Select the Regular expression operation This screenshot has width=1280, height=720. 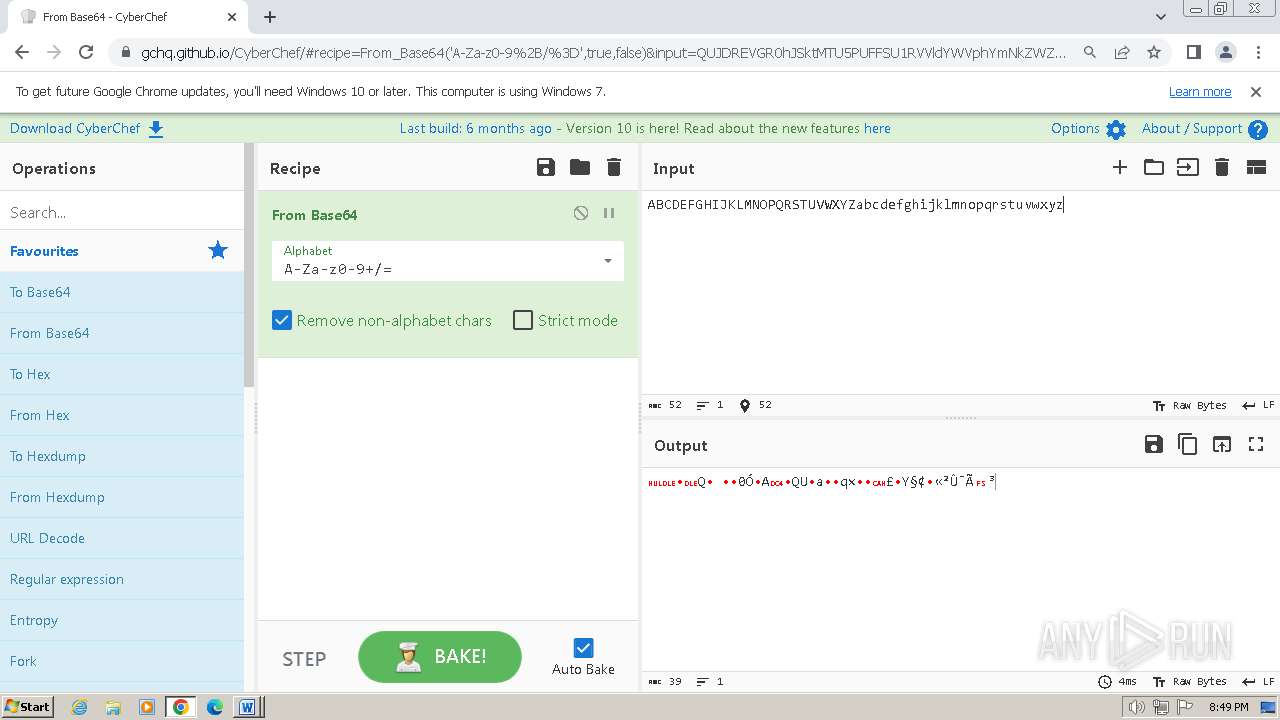pyautogui.click(x=122, y=579)
